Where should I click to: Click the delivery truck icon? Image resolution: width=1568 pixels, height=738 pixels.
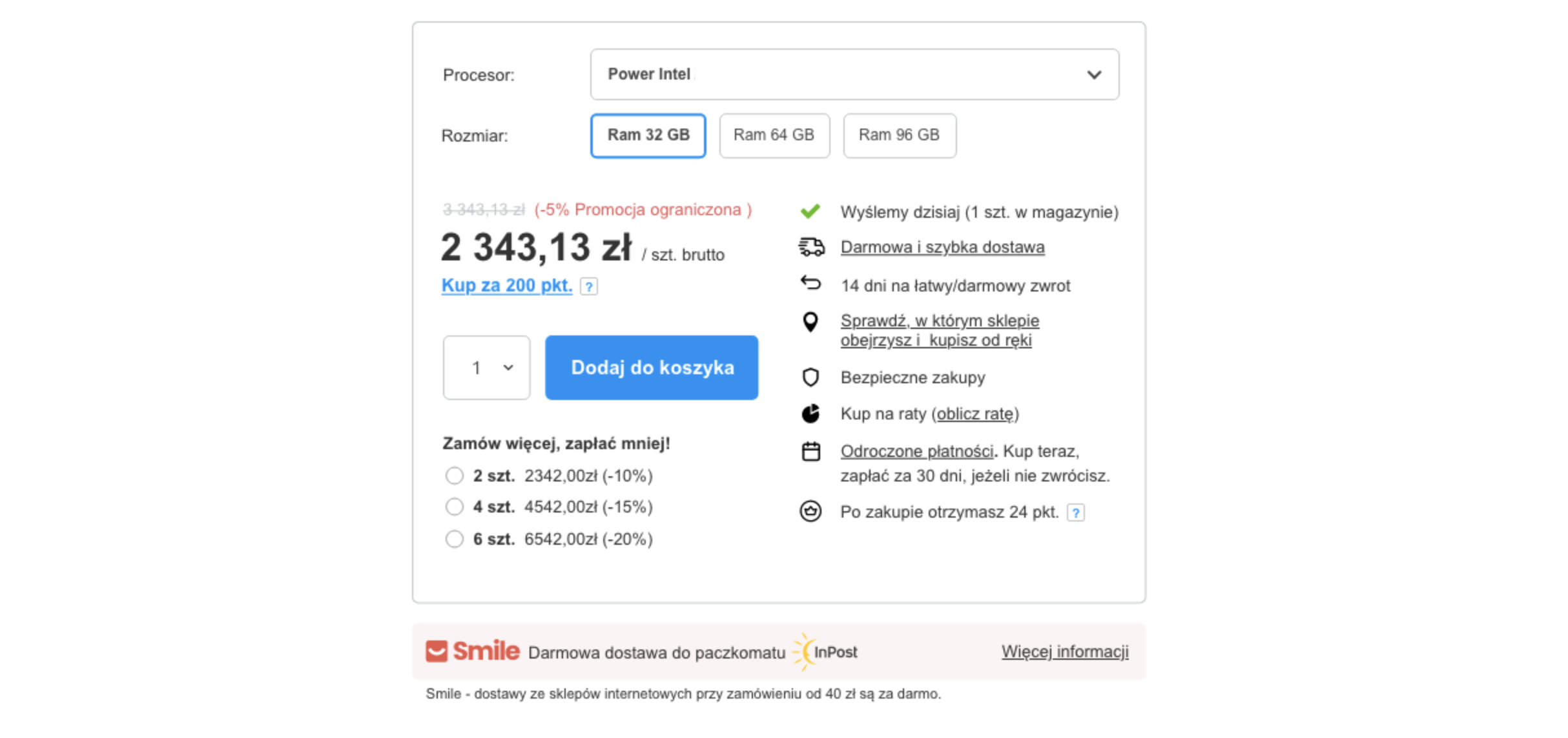(x=811, y=247)
